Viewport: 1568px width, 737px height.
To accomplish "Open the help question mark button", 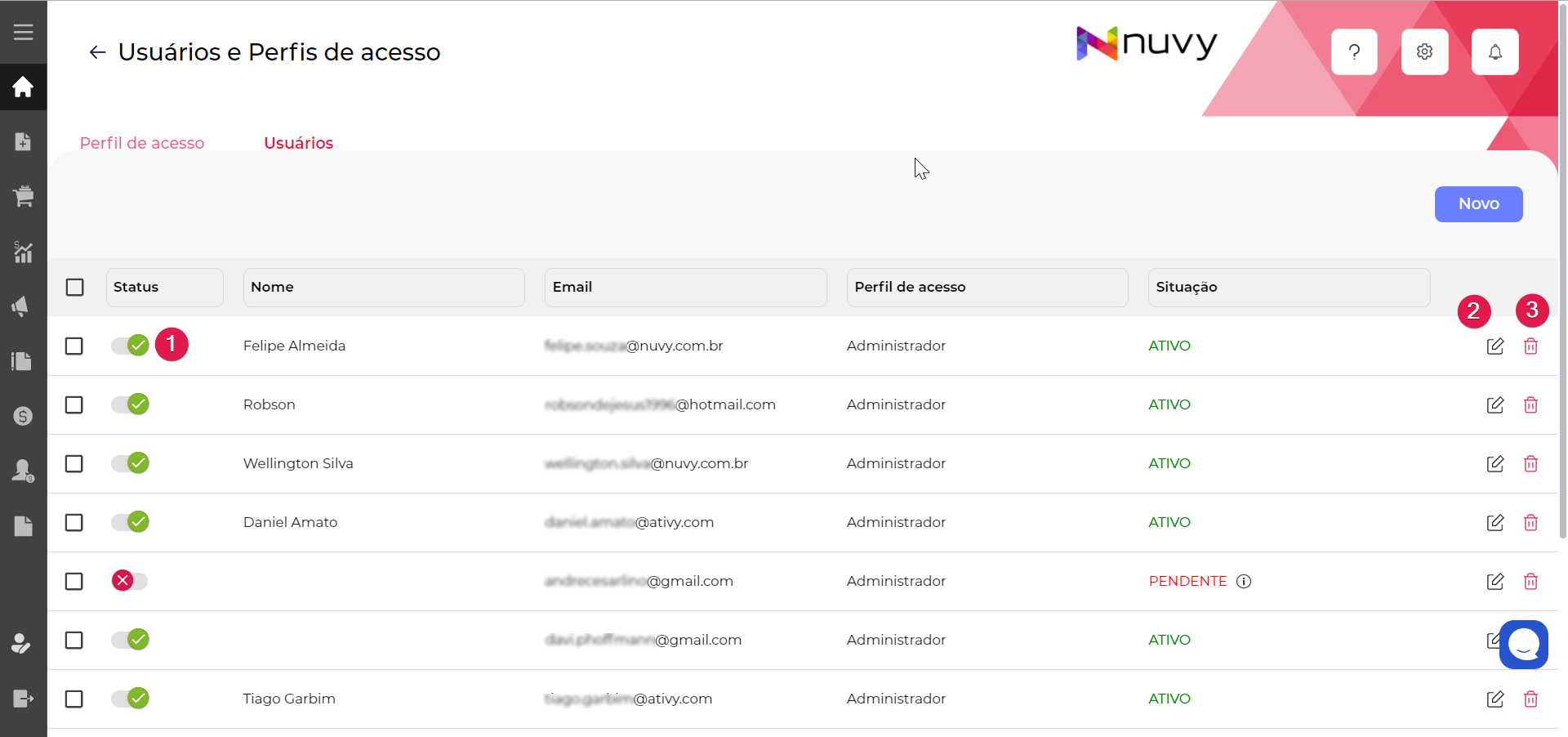I will pyautogui.click(x=1354, y=52).
